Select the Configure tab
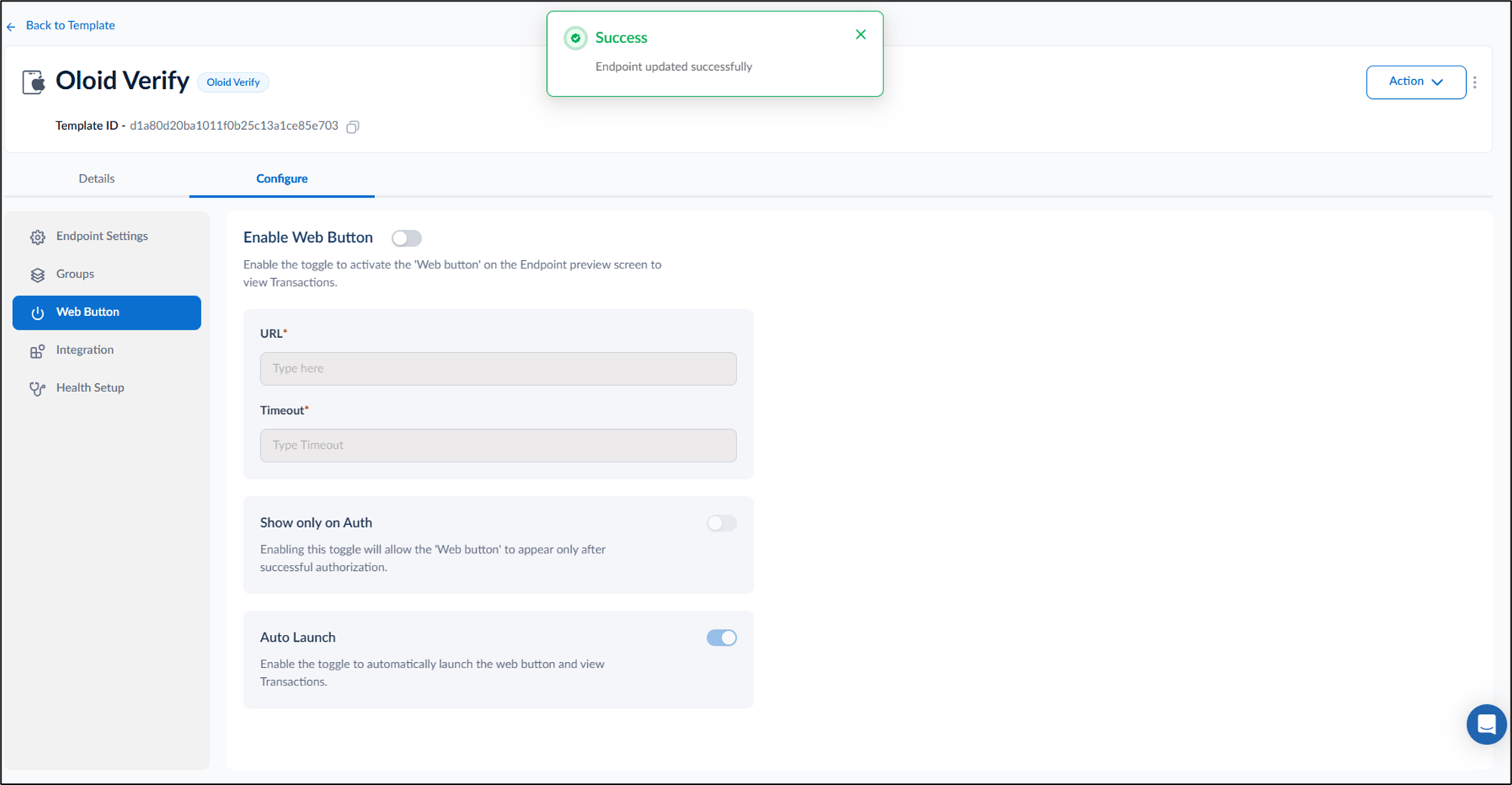This screenshot has height=785, width=1512. pyautogui.click(x=282, y=179)
